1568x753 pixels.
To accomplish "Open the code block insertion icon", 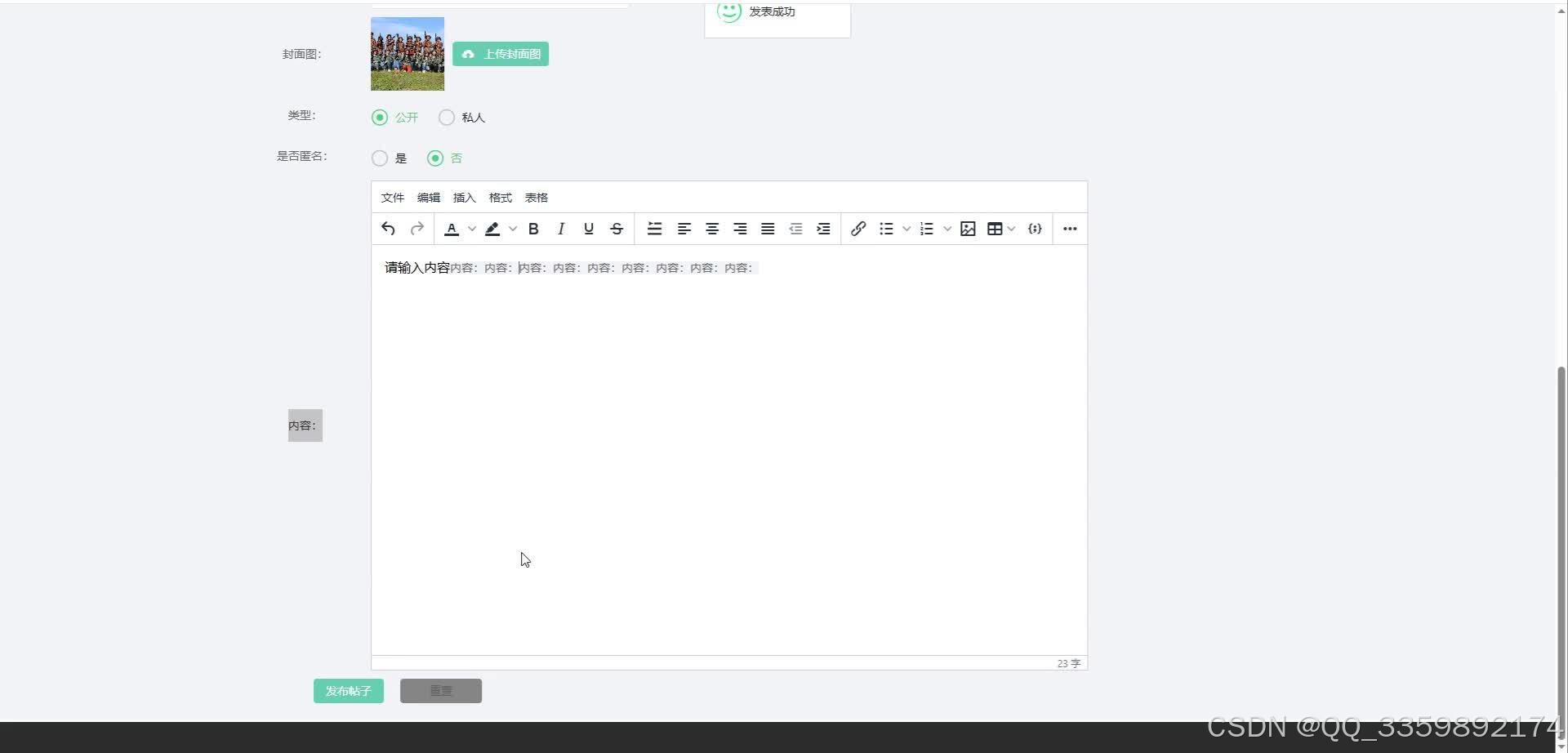I will coord(1034,229).
